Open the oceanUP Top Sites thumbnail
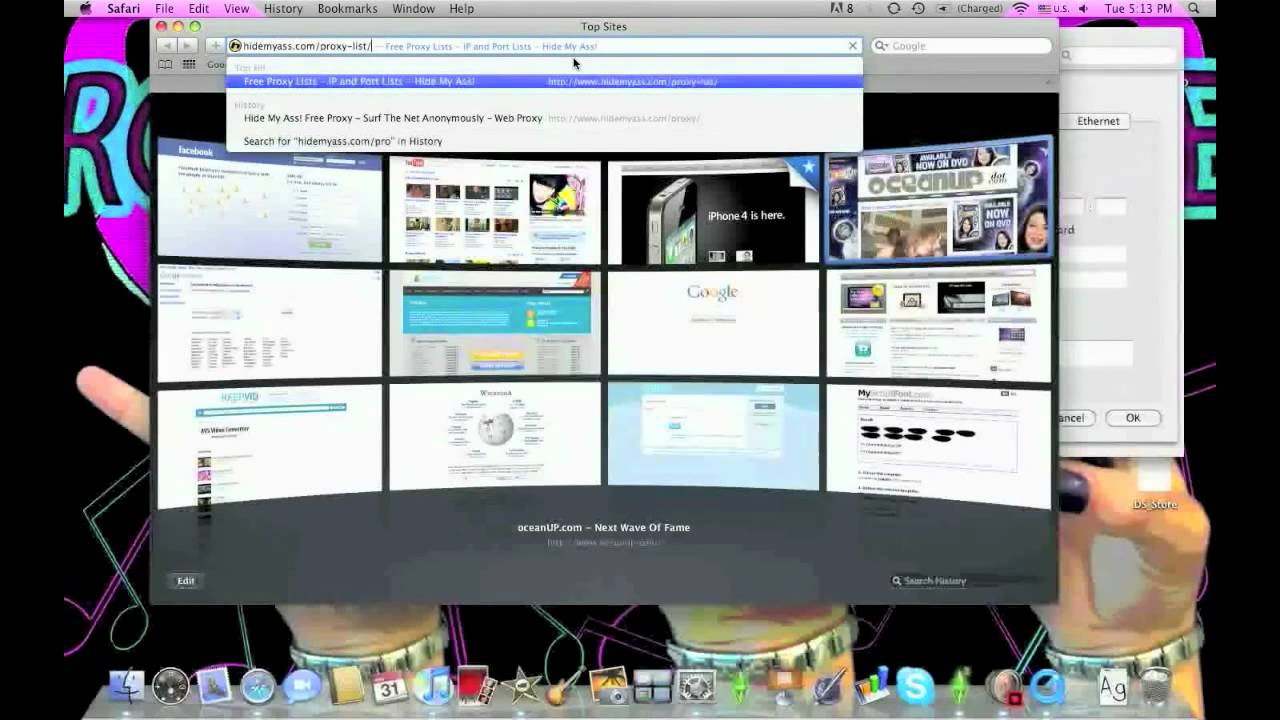Viewport: 1280px width, 720px height. click(x=939, y=198)
